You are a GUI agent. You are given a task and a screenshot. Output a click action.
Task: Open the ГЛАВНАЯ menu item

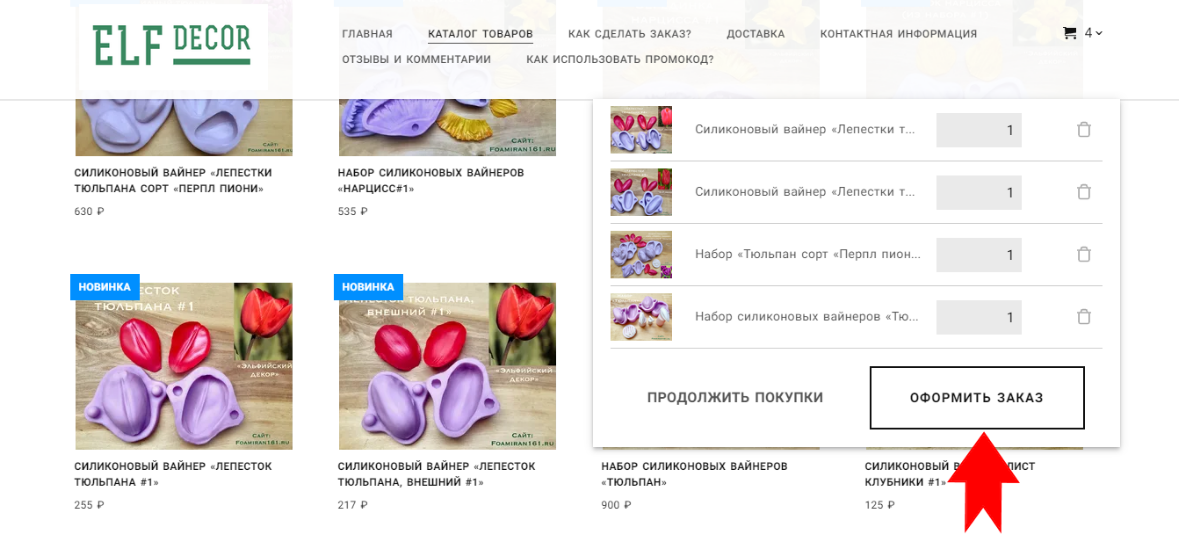[367, 34]
